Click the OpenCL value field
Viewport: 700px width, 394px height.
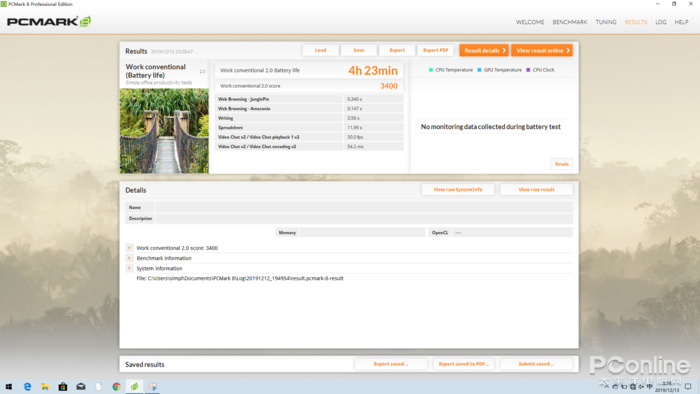[x=512, y=232]
